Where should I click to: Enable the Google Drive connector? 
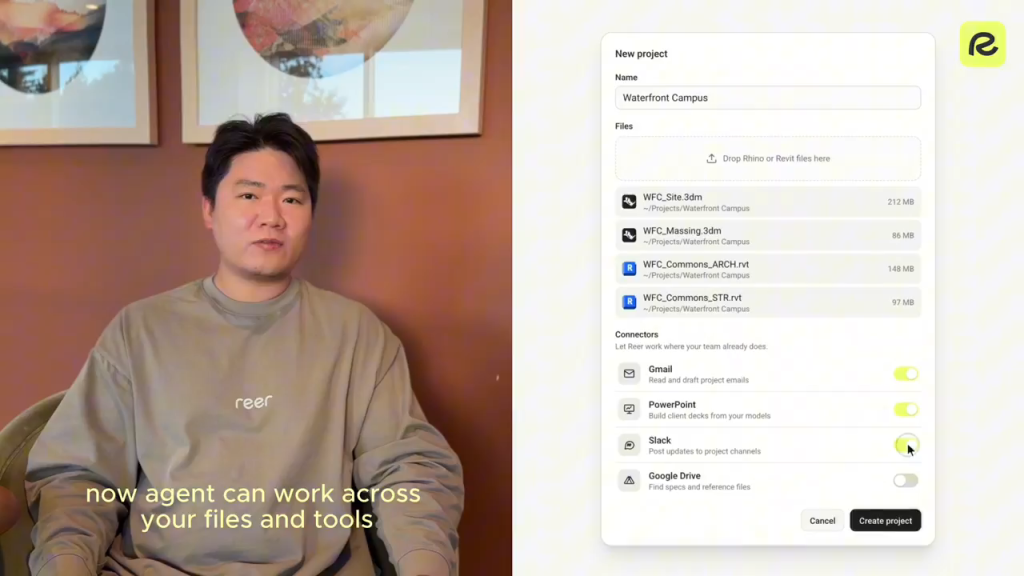(x=906, y=481)
